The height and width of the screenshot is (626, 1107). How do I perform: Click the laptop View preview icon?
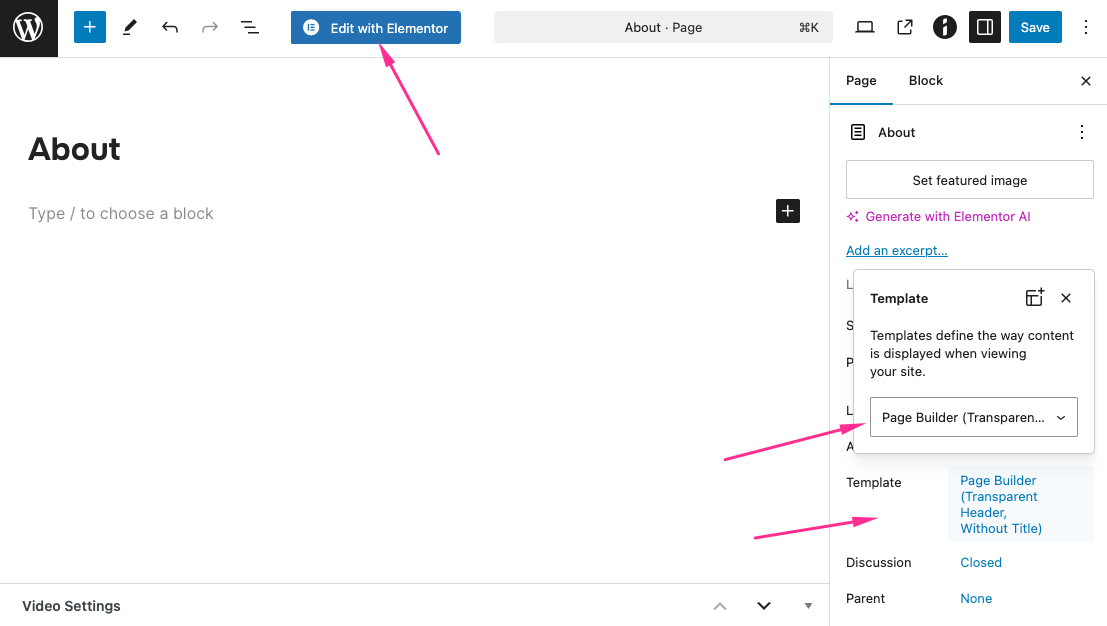click(865, 28)
